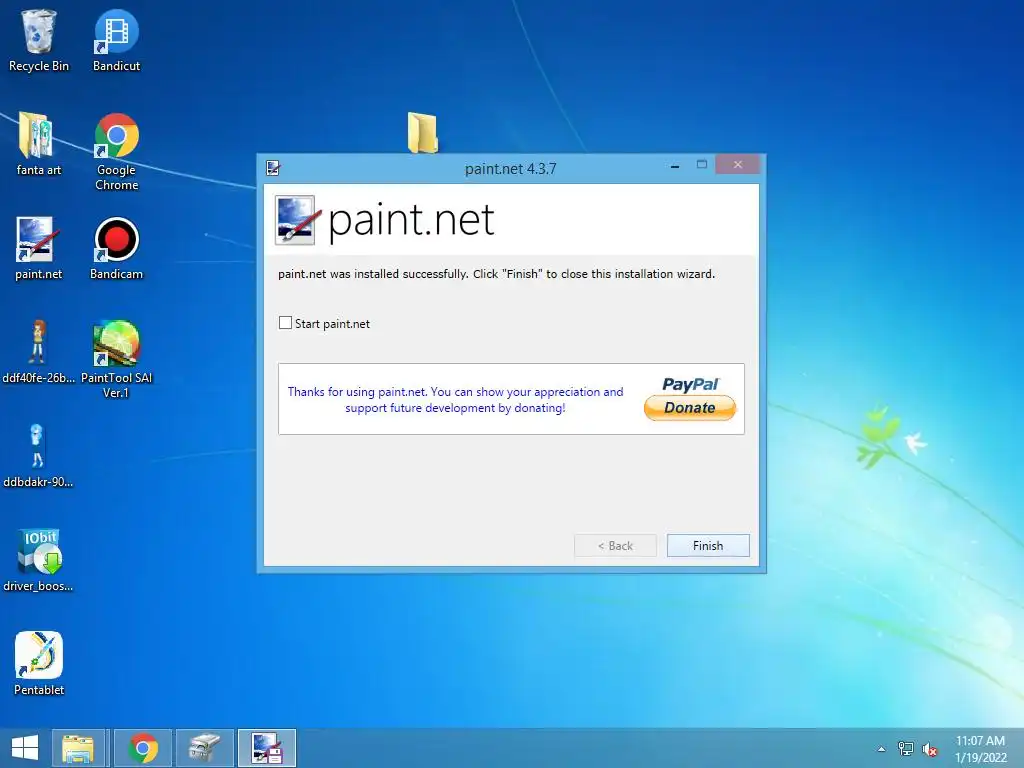This screenshot has width=1024, height=768.
Task: Select the unnamed folder behind the installer
Action: tap(423, 133)
